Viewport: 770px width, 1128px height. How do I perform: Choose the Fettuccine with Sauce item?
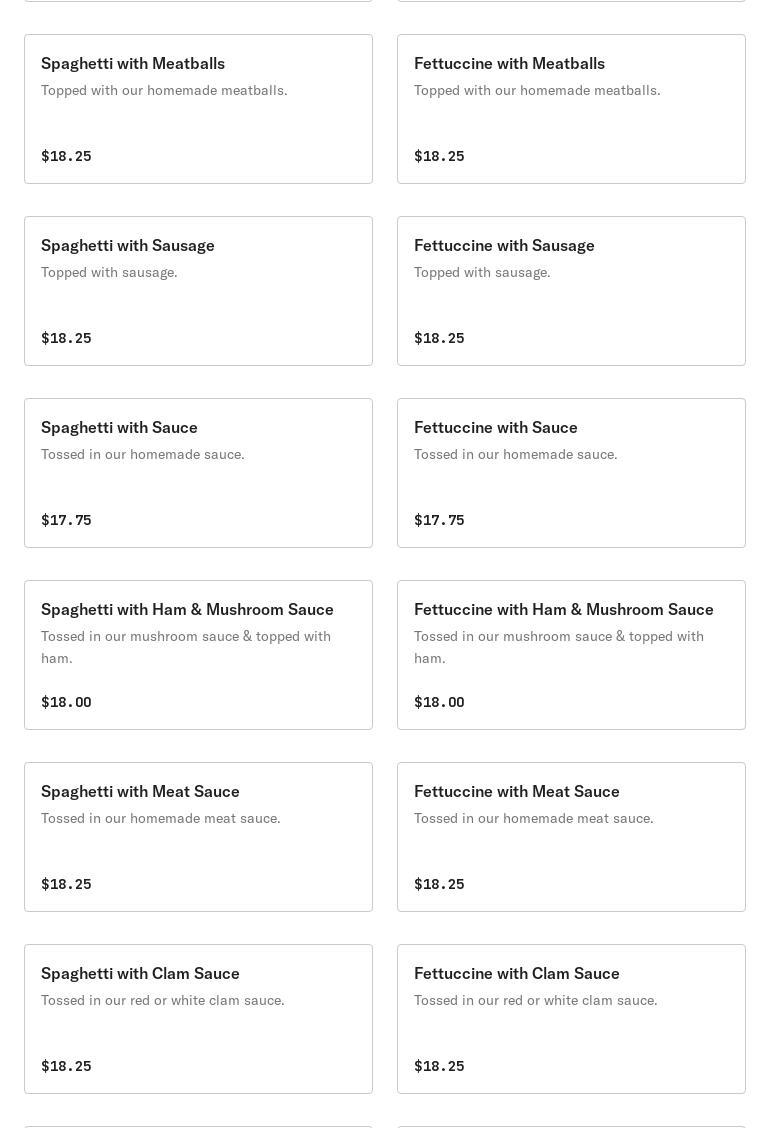tap(571, 473)
